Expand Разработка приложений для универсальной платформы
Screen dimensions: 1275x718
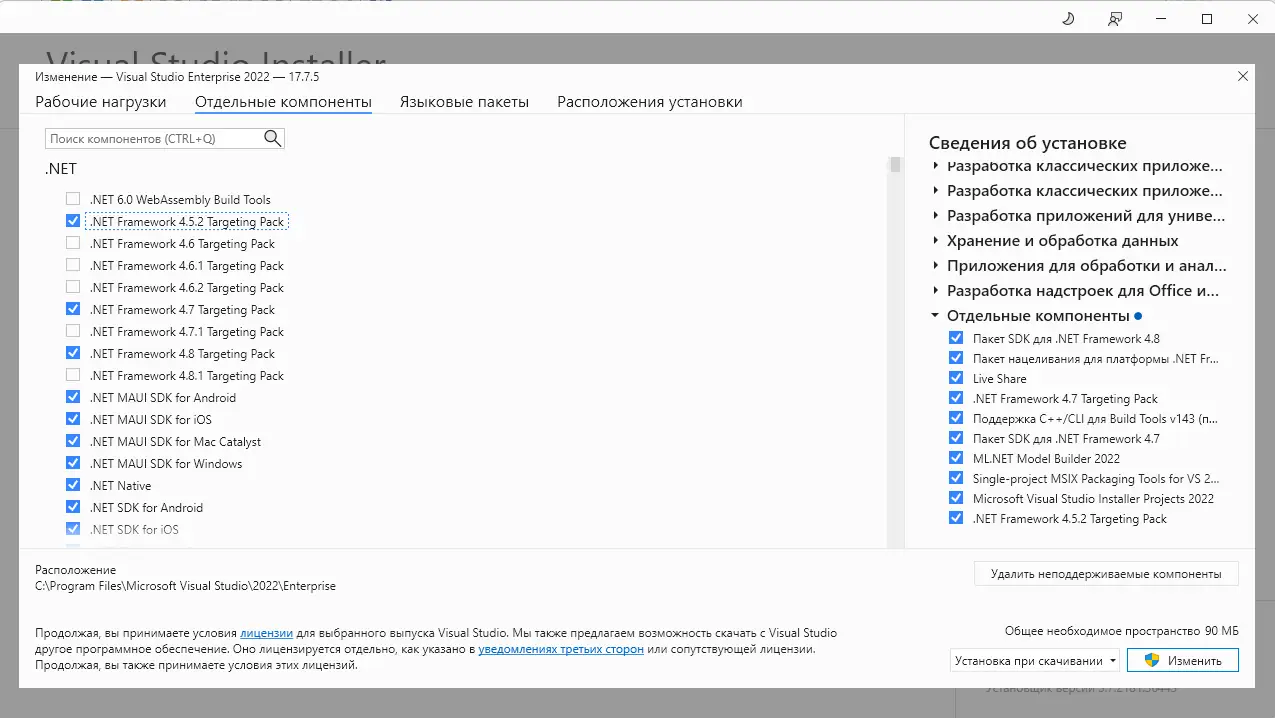(x=935, y=215)
